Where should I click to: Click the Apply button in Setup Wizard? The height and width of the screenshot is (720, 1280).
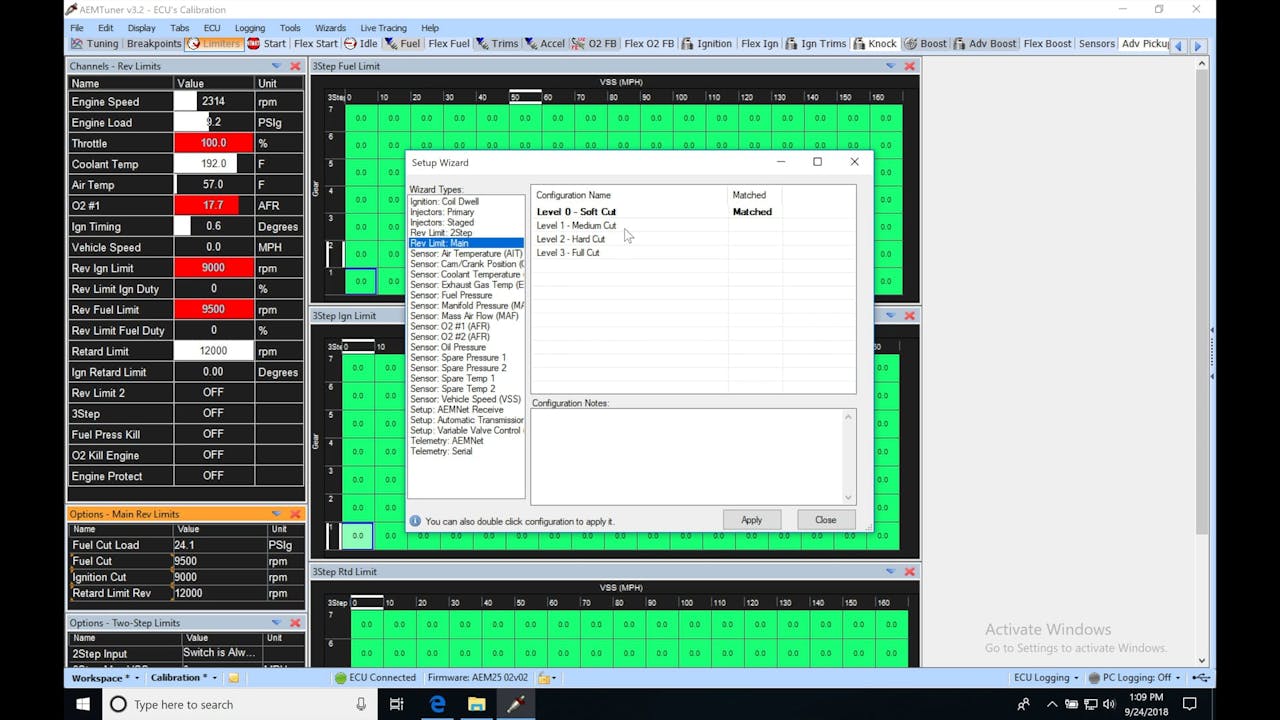[752, 519]
